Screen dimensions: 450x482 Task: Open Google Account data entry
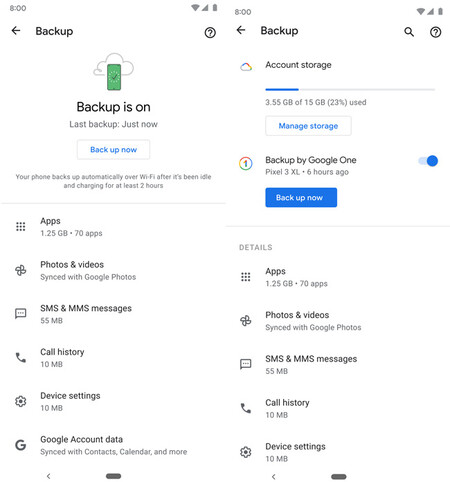coord(113,445)
